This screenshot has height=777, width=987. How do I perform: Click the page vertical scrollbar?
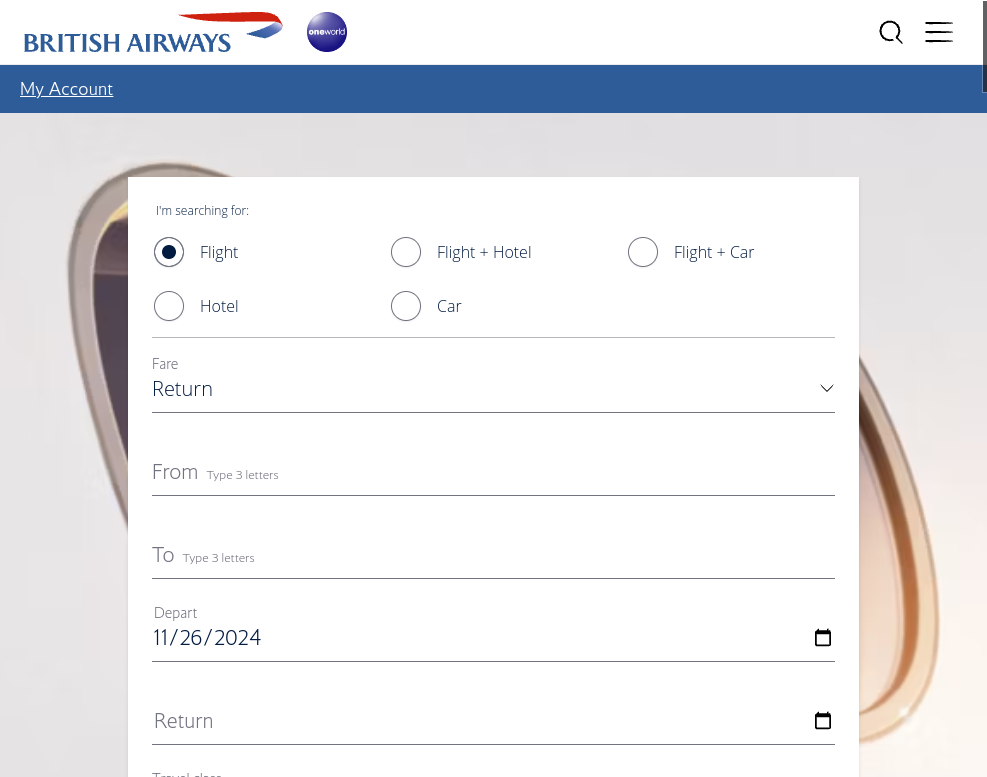[984, 388]
